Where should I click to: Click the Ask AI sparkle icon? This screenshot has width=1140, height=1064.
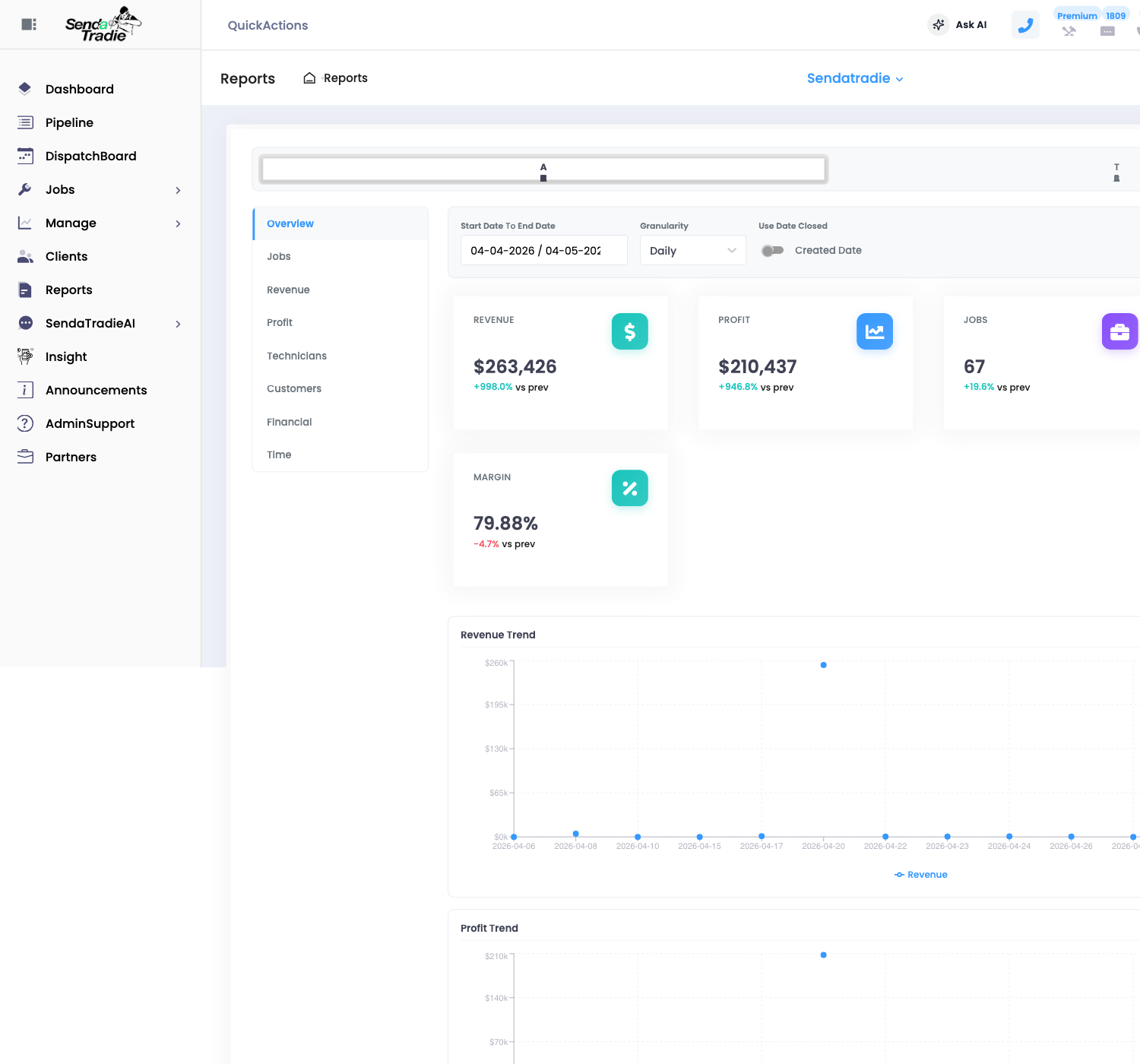tap(939, 24)
